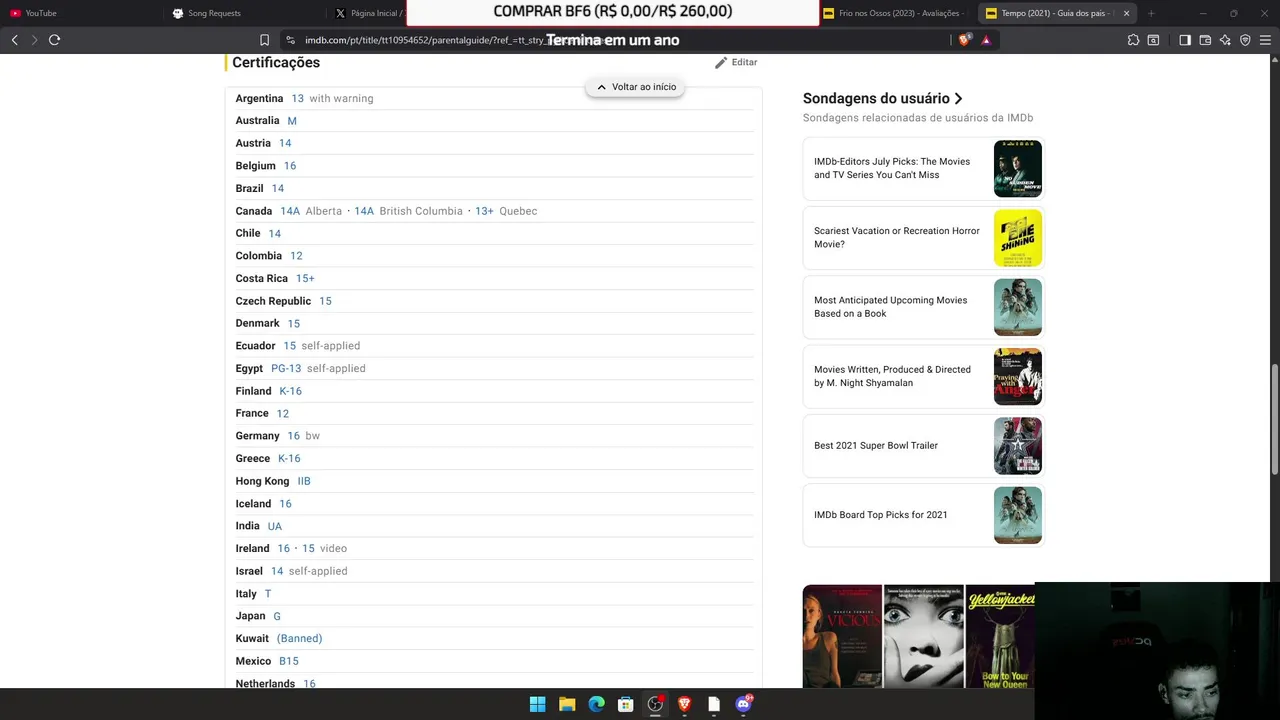Click Canada 14A Alberta rating link
This screenshot has width=1280, height=720.
[x=290, y=211]
